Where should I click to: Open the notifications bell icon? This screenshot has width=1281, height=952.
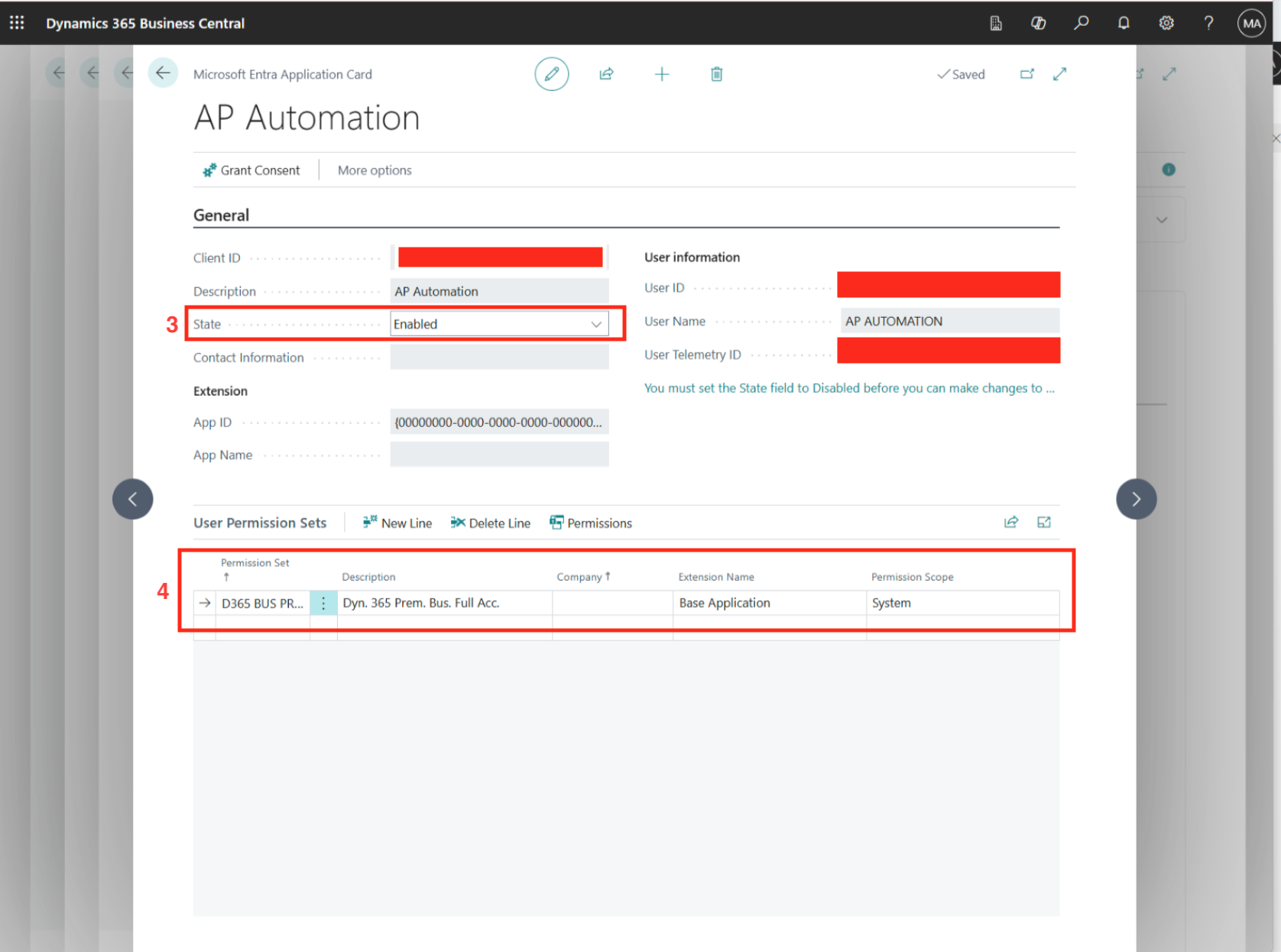[1123, 23]
